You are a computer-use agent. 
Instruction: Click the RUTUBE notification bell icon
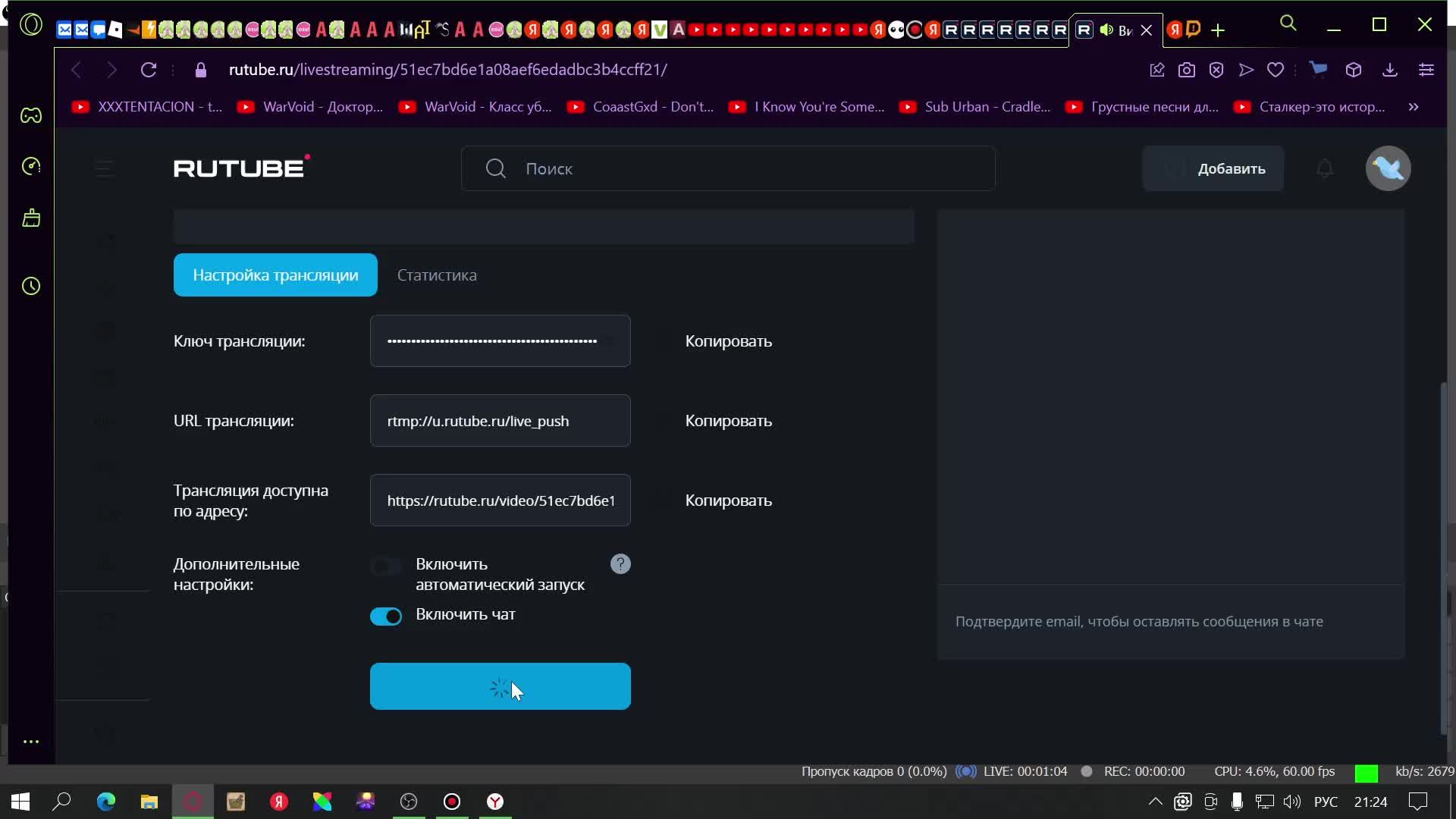point(1325,168)
